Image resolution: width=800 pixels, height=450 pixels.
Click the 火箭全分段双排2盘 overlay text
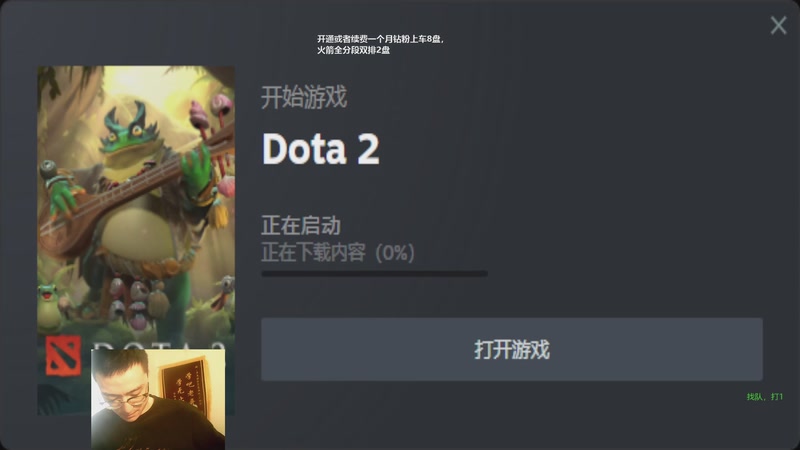[x=354, y=50]
